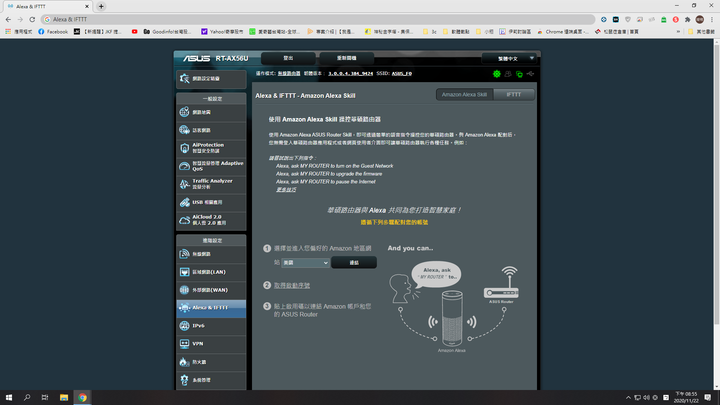Open a new Chrome tab
Viewport: 720px width, 405px height.
point(101,6)
